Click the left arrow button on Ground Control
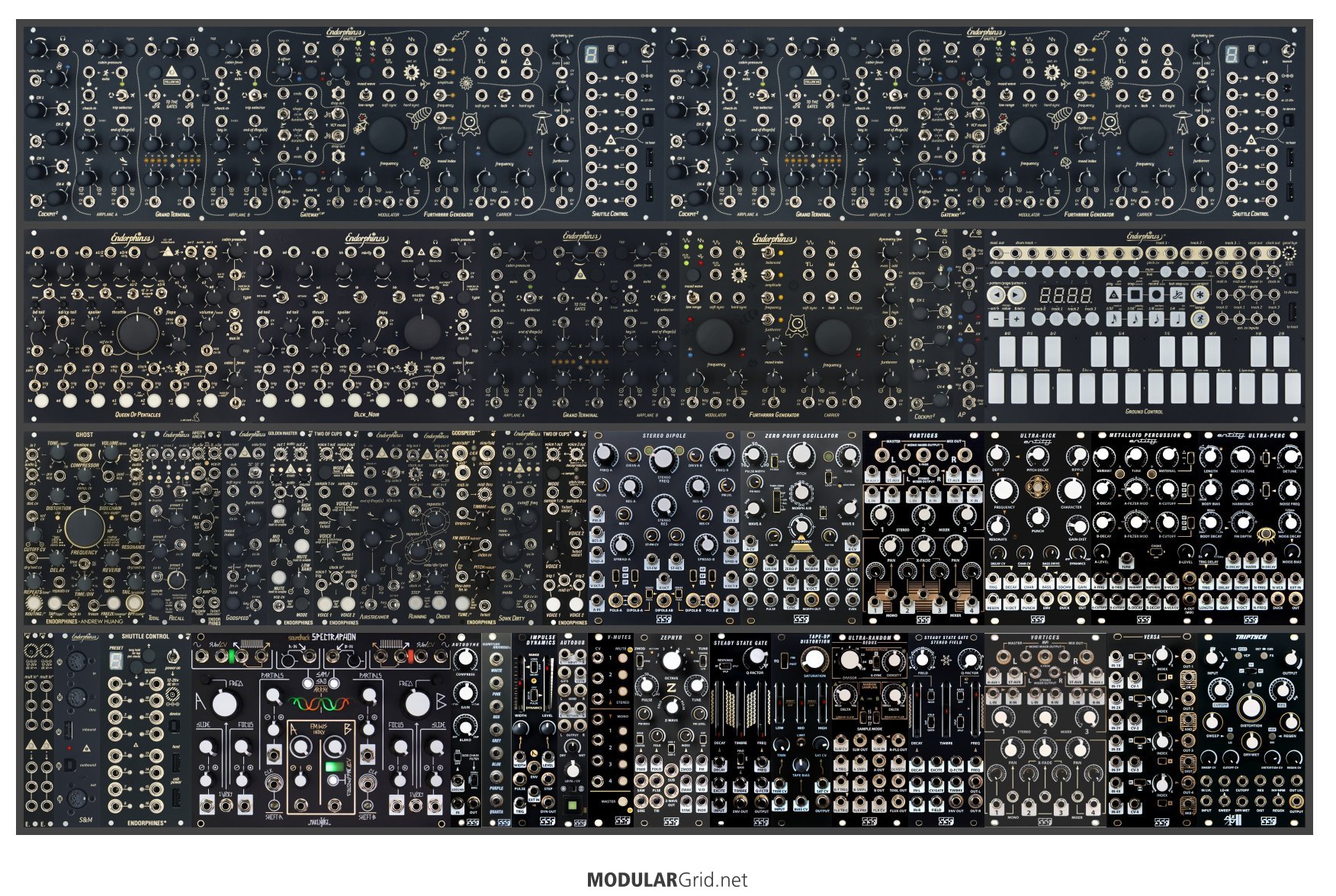Image resolution: width=1336 pixels, height=896 pixels. tap(995, 294)
